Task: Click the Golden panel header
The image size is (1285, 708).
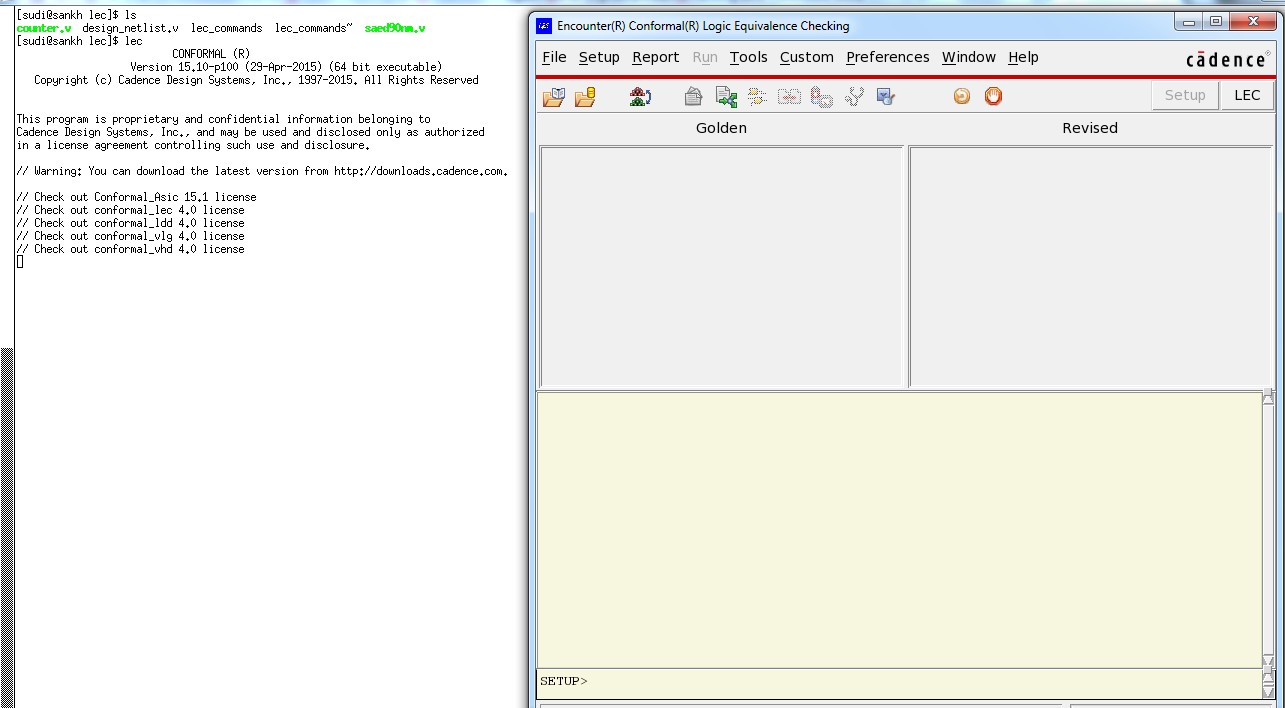Action: coord(721,128)
